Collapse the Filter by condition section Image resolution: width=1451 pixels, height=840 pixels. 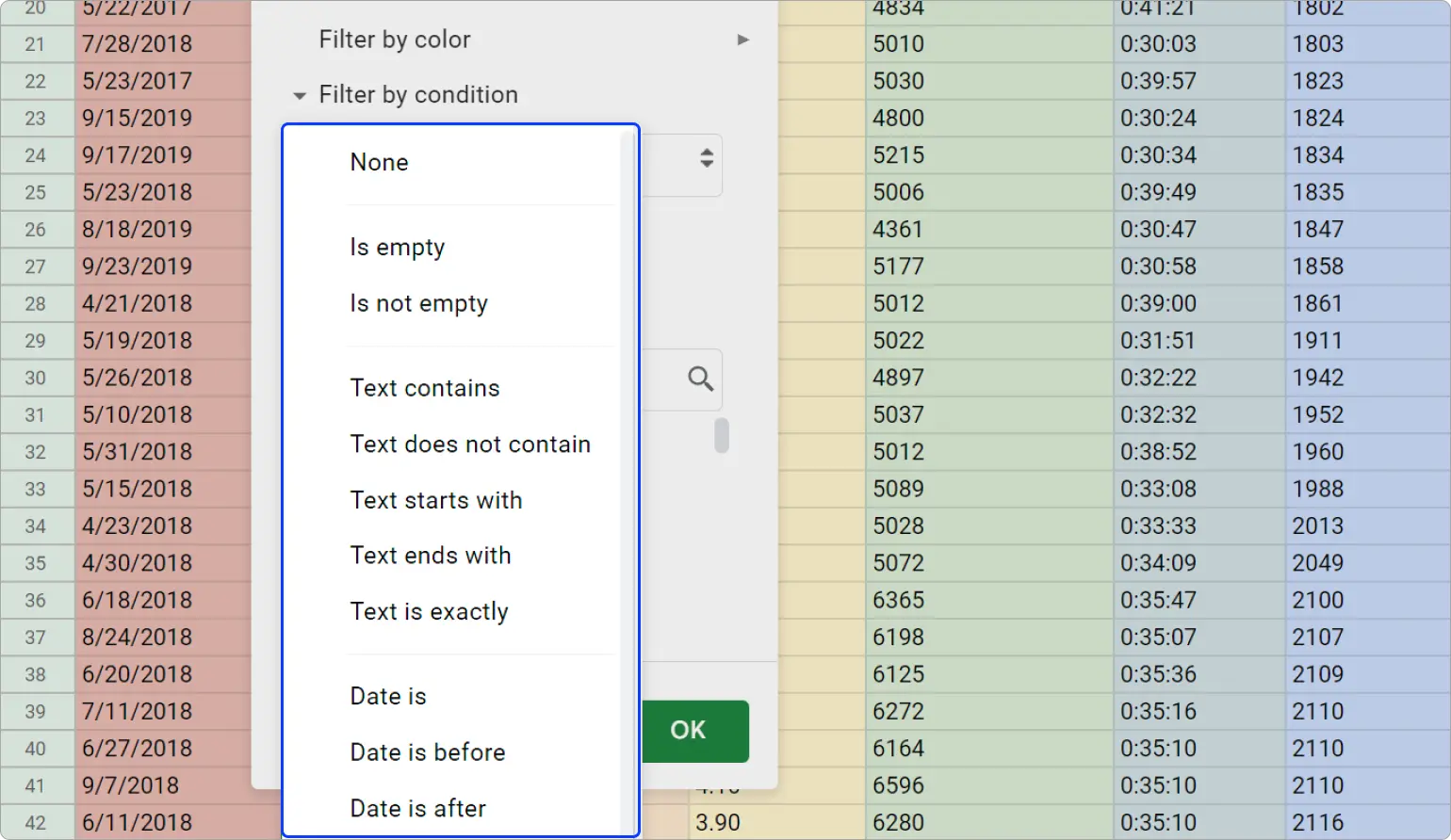pos(299,94)
